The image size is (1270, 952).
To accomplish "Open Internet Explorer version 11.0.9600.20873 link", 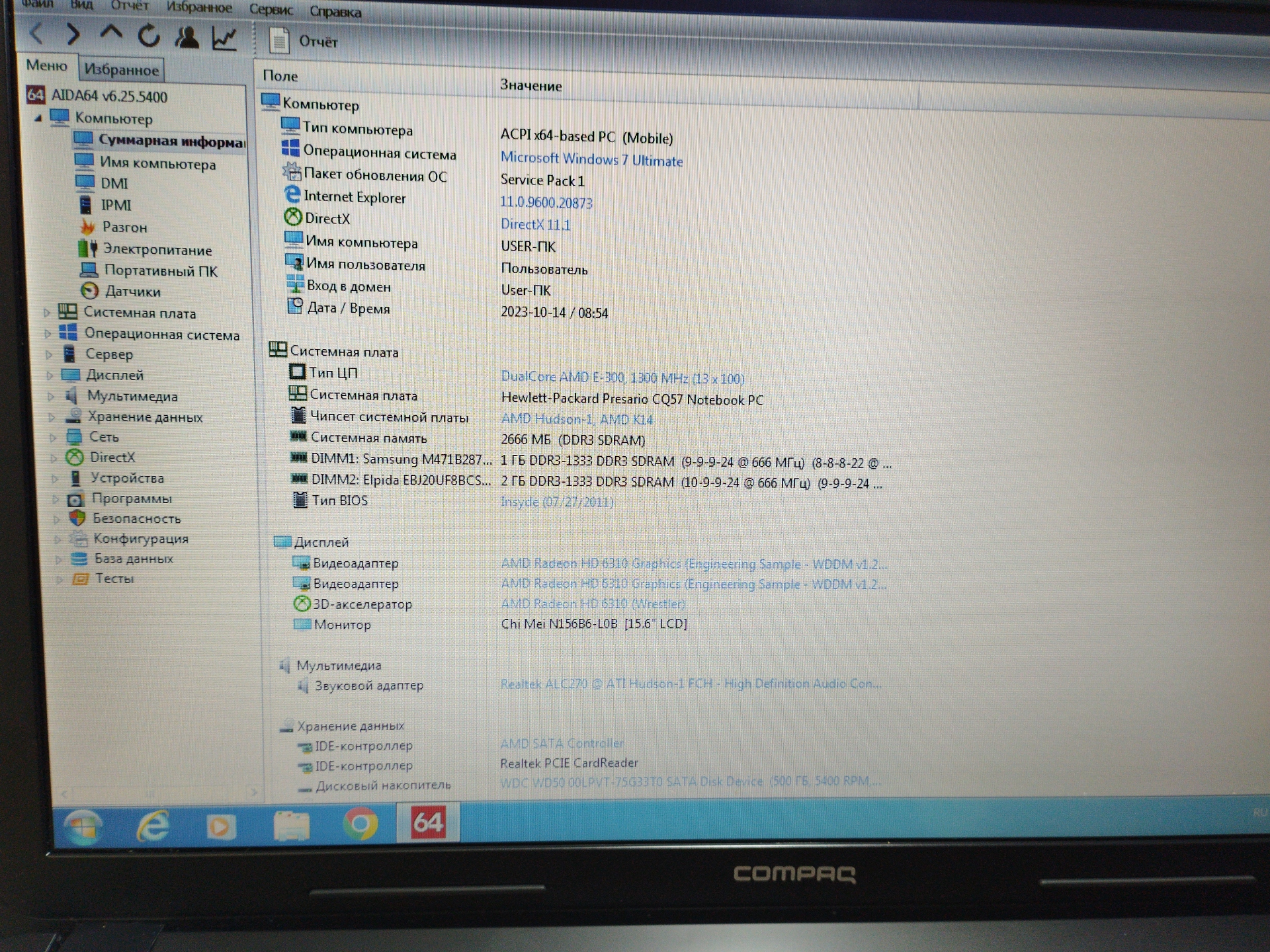I will click(x=546, y=203).
